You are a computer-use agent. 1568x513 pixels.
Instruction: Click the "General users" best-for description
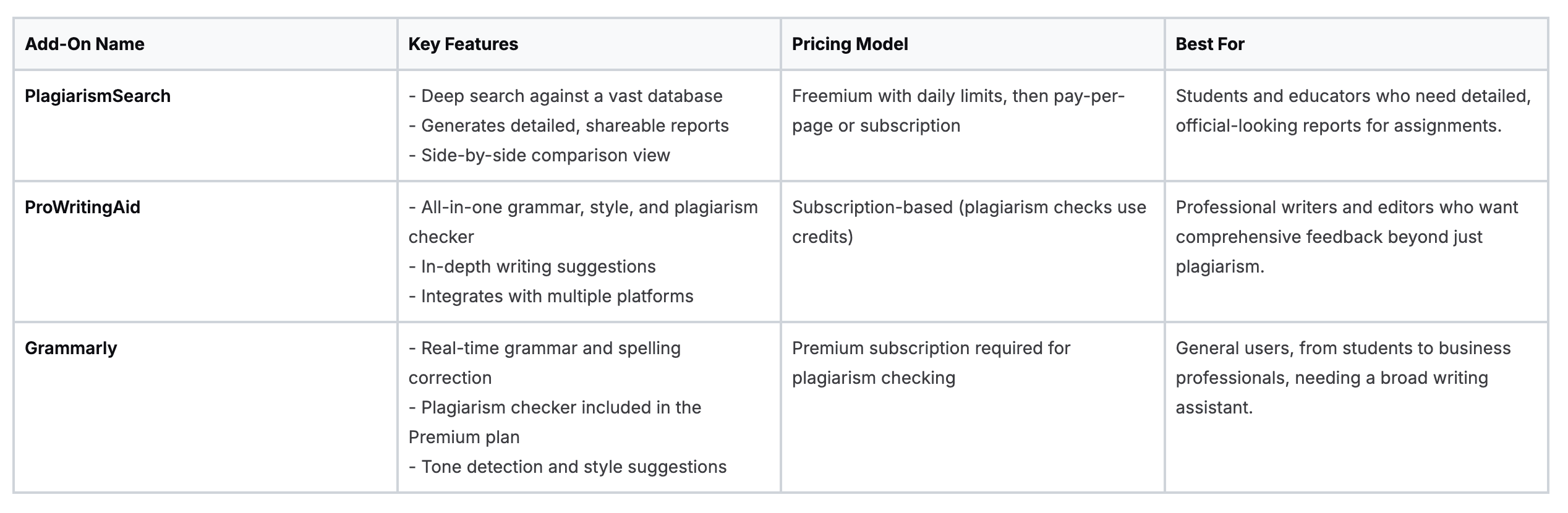[x=1342, y=378]
